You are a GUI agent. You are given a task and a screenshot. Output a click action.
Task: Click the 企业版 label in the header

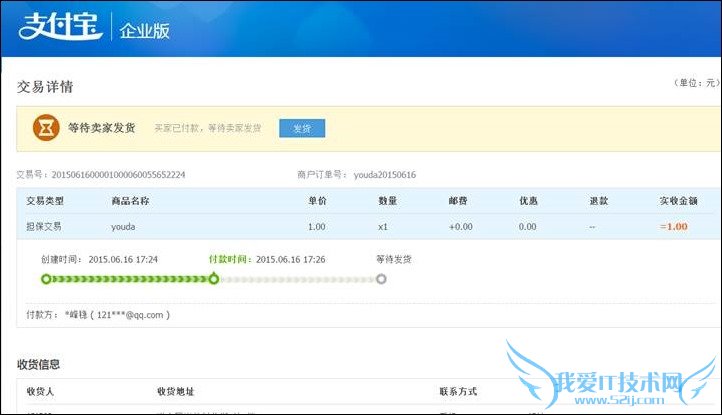point(145,31)
